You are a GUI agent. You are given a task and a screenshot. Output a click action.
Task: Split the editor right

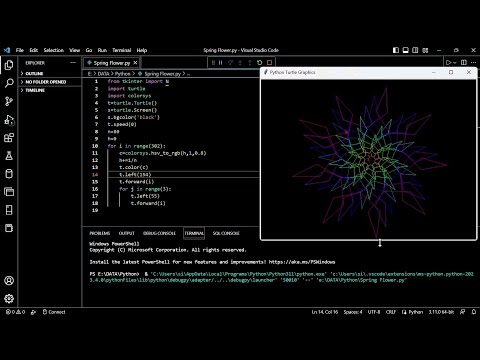click(x=464, y=62)
